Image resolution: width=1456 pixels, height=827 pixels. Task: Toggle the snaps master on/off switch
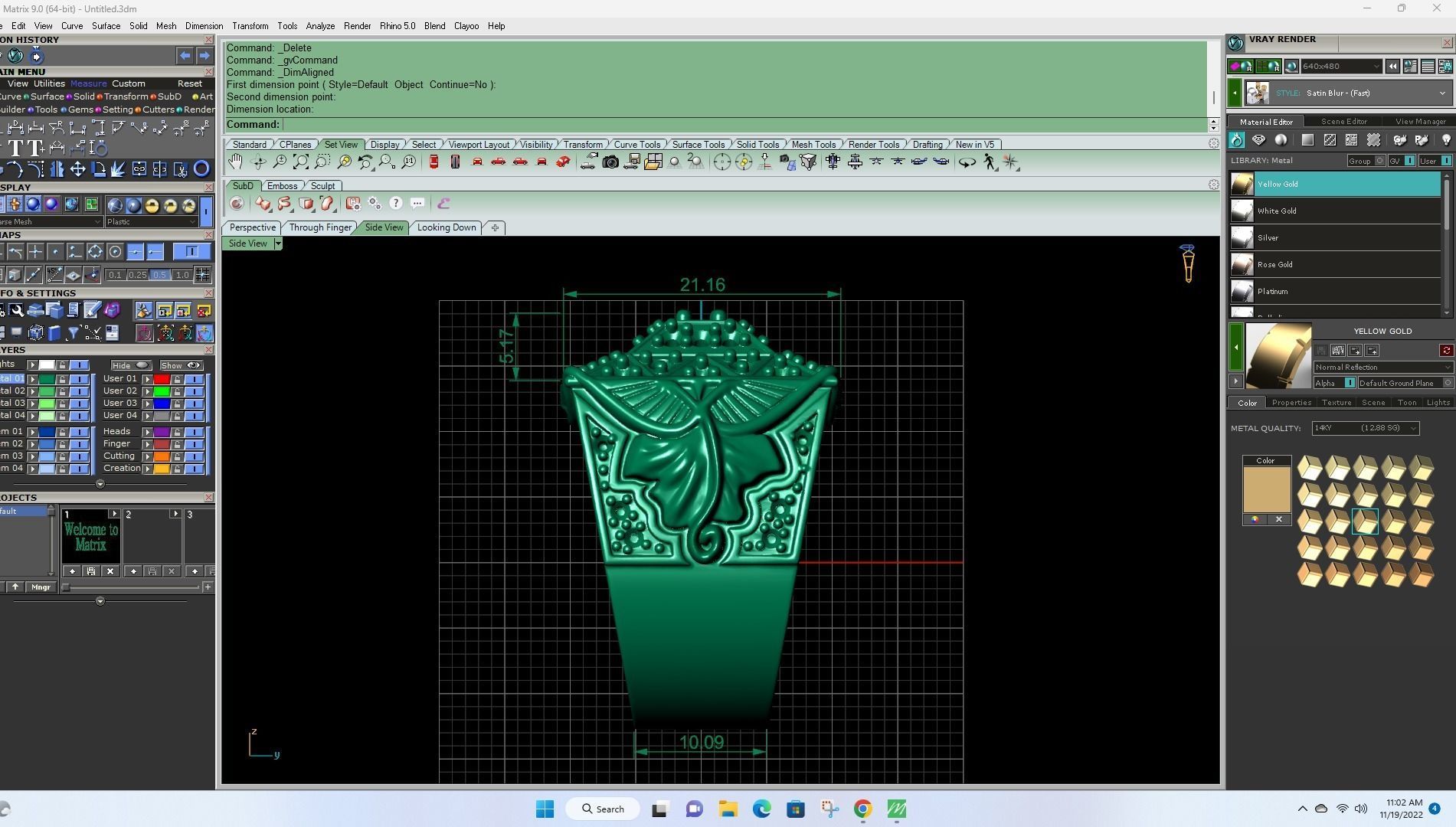coord(191,251)
